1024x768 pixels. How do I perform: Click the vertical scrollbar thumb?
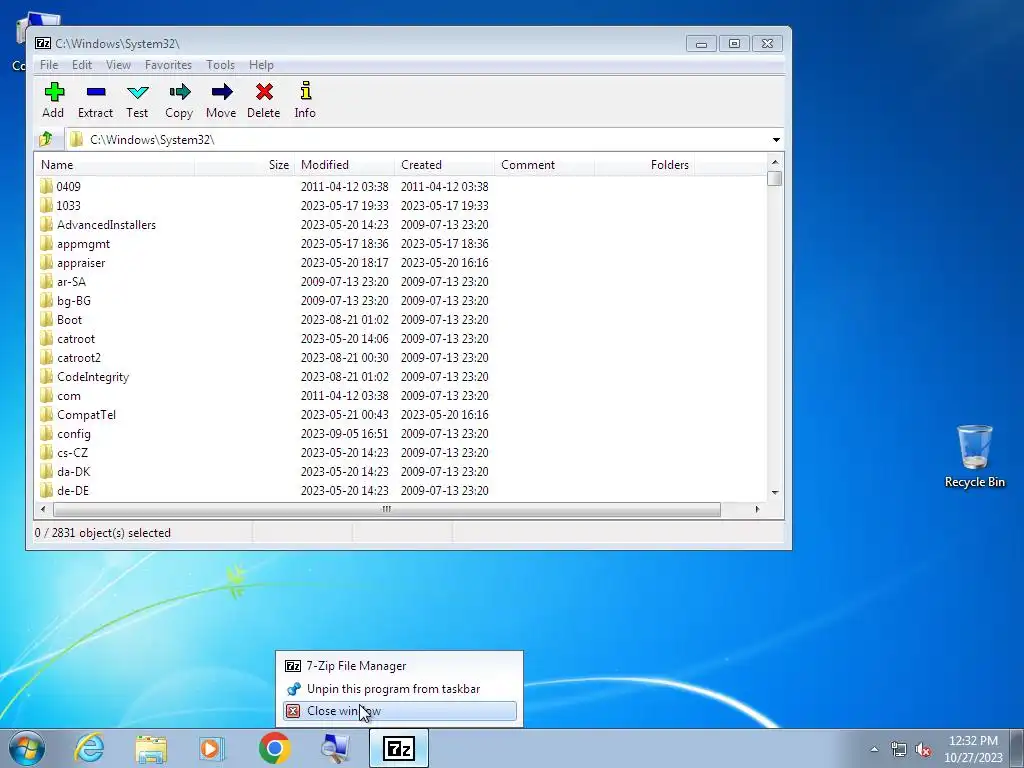[x=775, y=178]
